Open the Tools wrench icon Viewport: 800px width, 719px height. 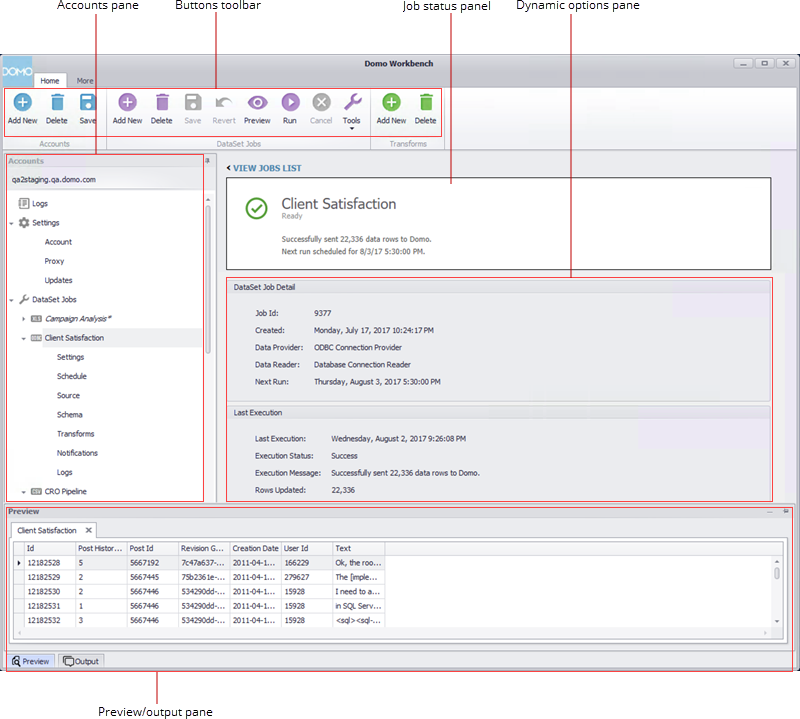[x=351, y=103]
